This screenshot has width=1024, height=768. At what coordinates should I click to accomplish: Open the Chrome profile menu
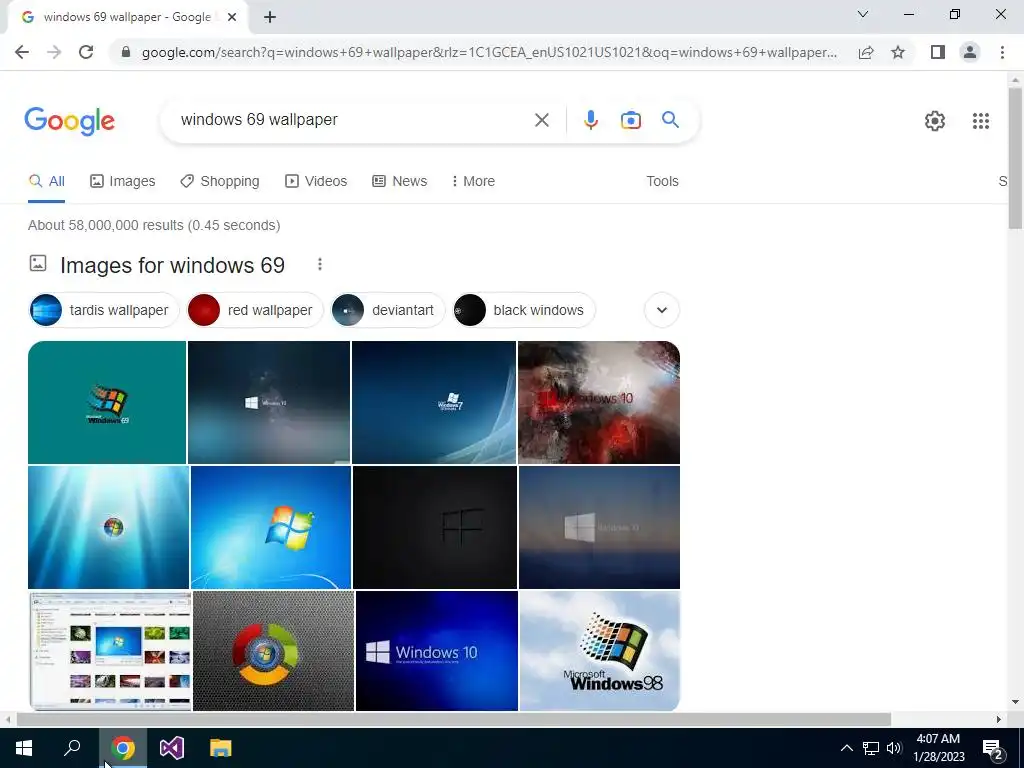970,52
